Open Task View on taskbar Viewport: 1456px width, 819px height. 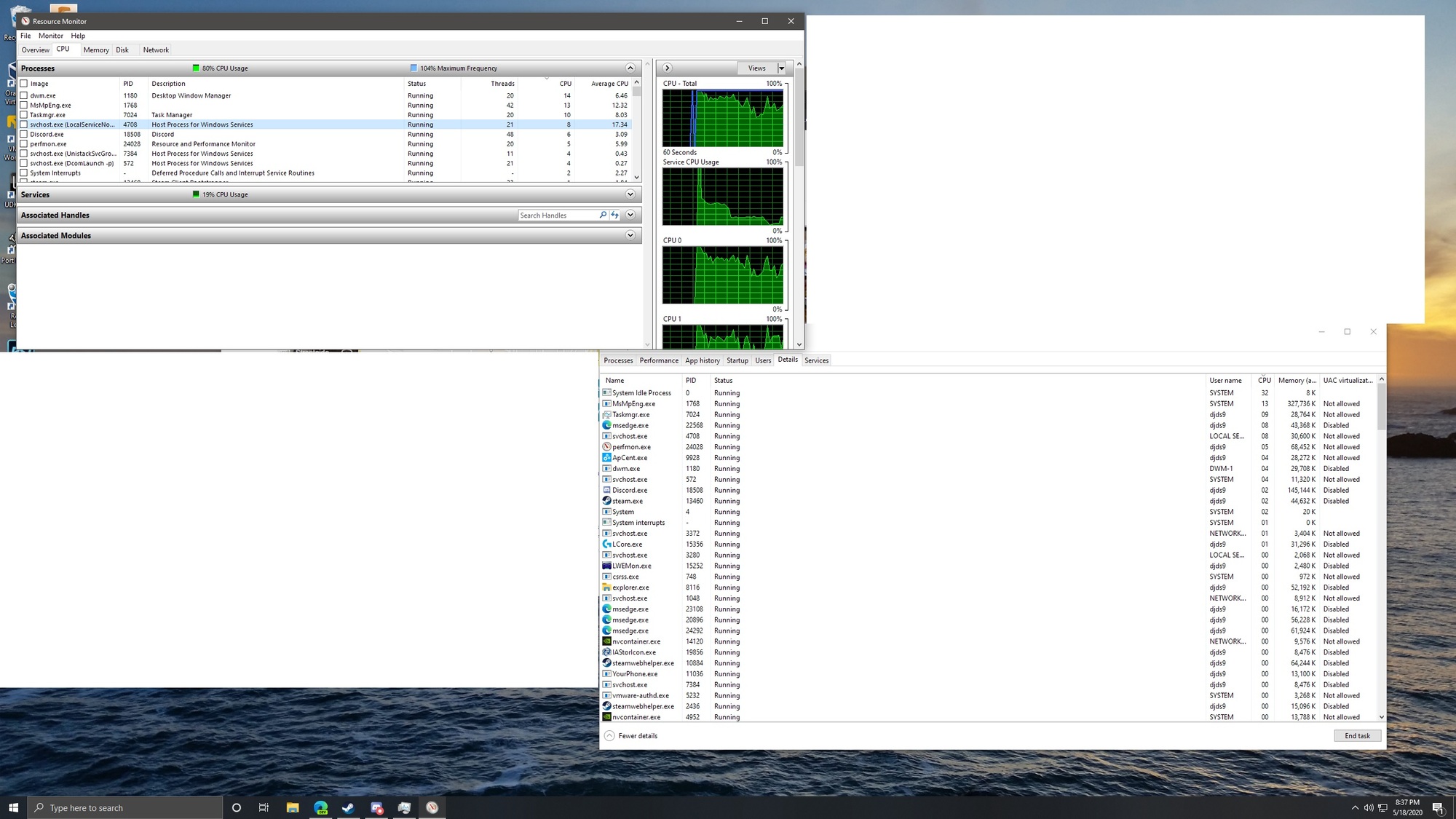(264, 807)
